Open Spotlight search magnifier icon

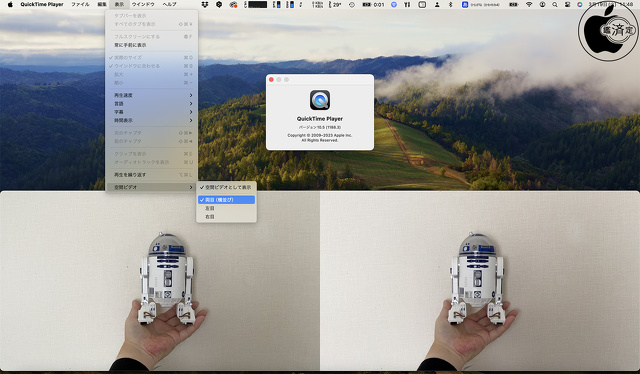pyautogui.click(x=554, y=4)
